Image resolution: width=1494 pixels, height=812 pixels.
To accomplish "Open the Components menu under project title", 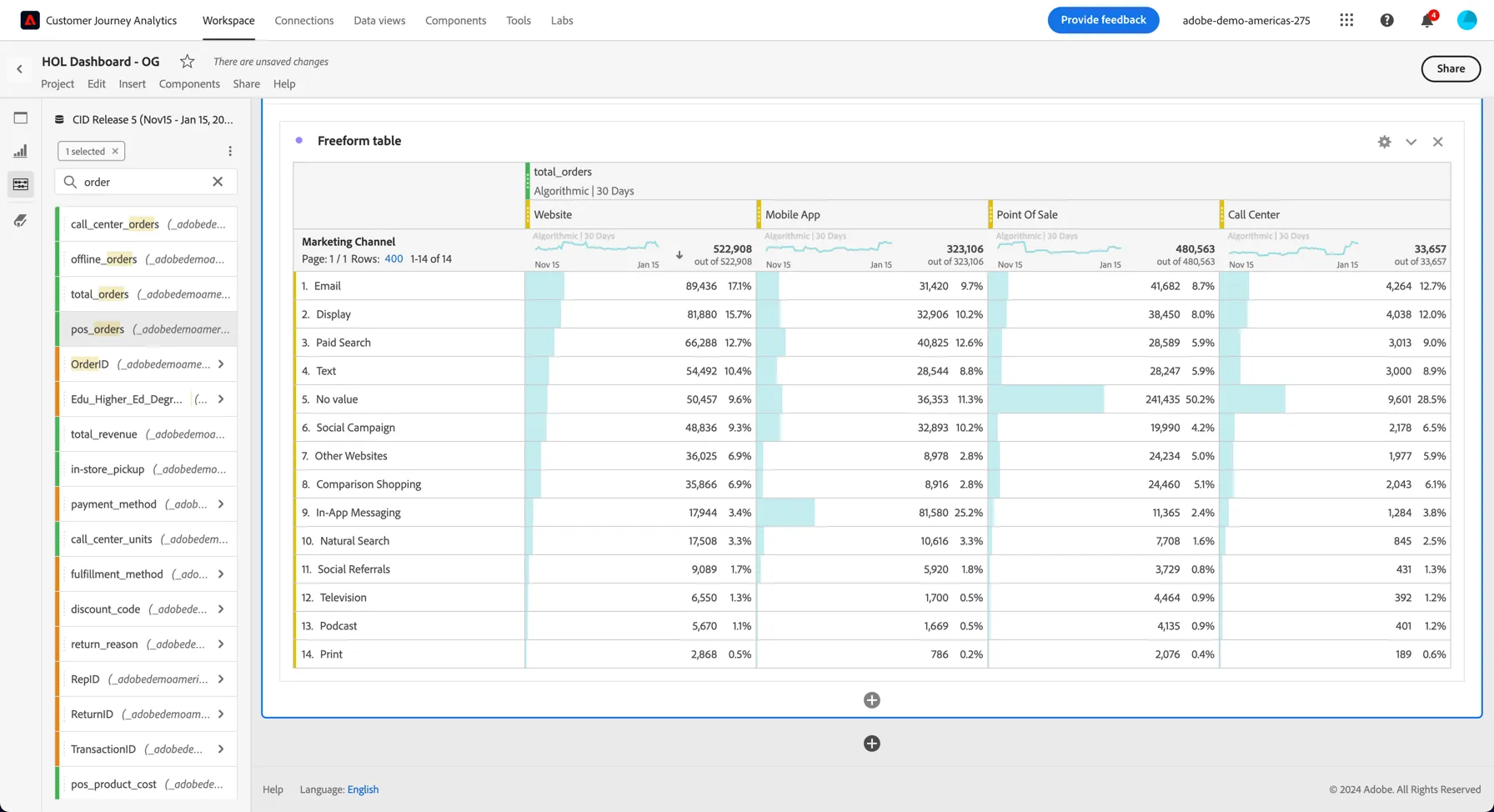I will point(189,83).
